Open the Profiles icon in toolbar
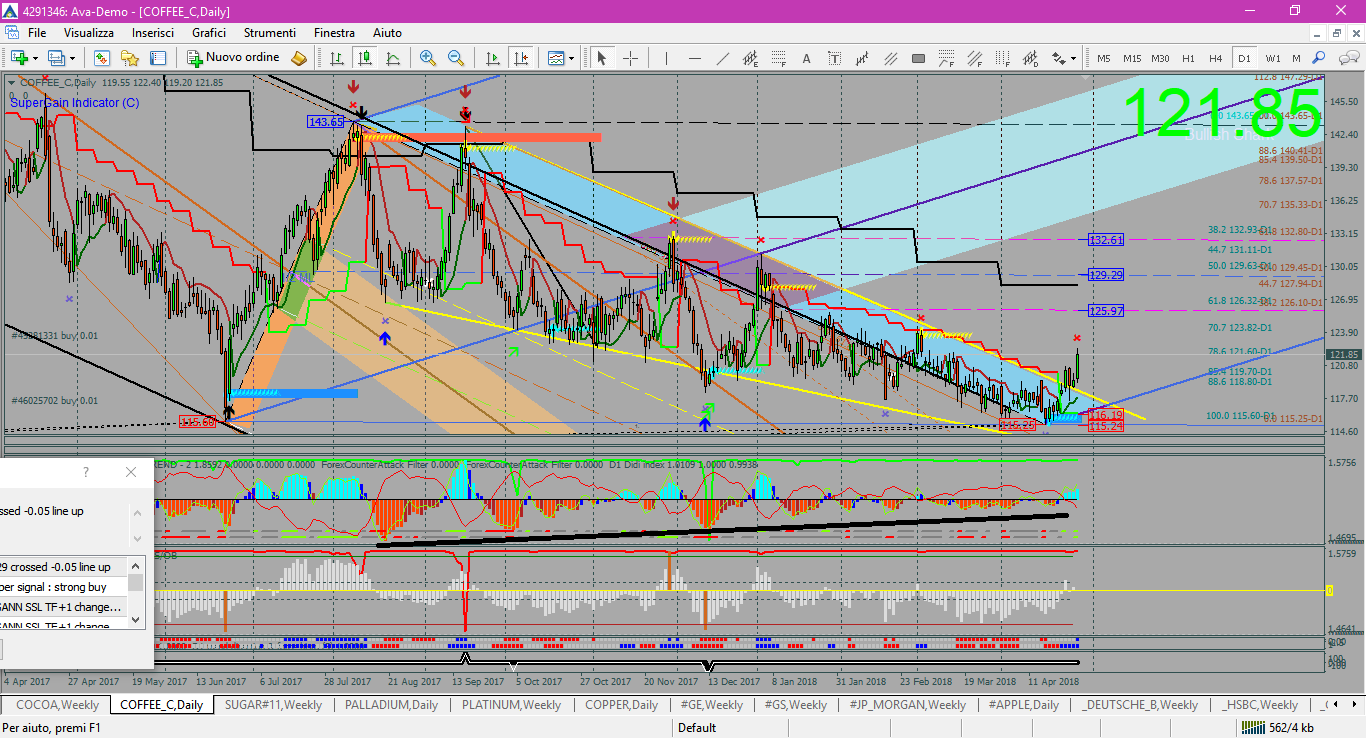The height and width of the screenshot is (738, 1366). (57, 58)
